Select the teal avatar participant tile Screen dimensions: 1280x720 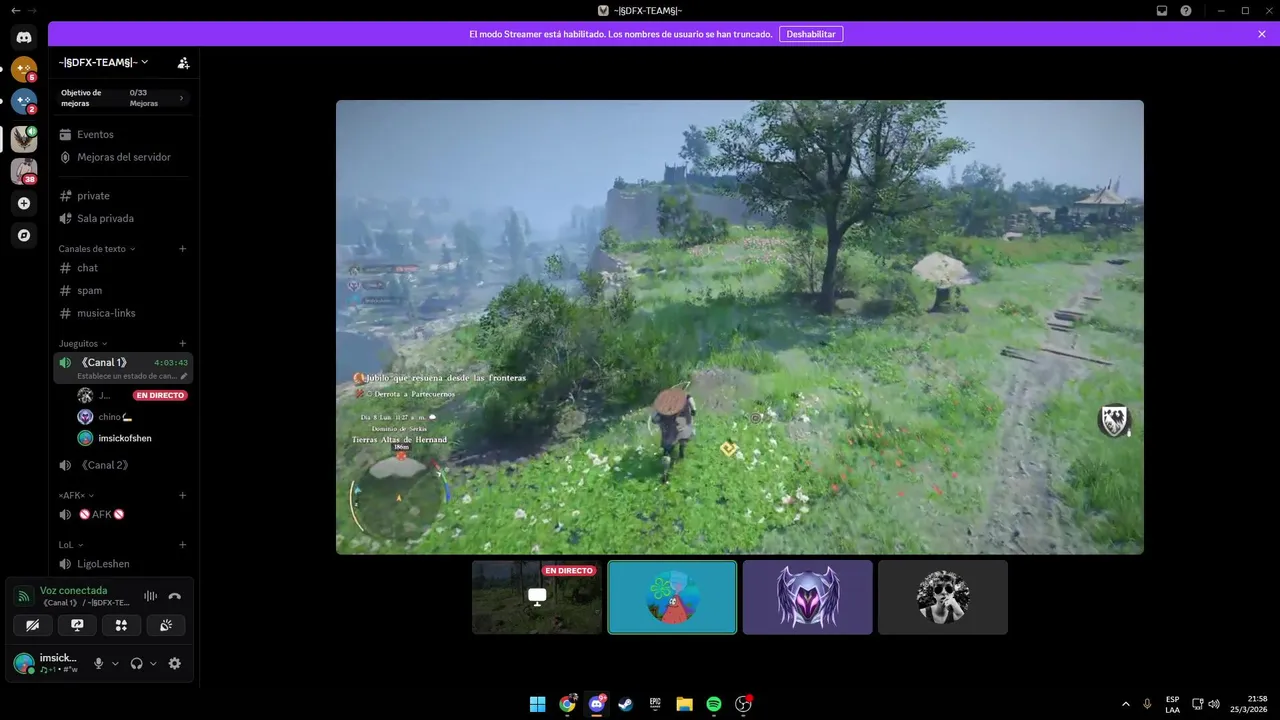click(672, 597)
